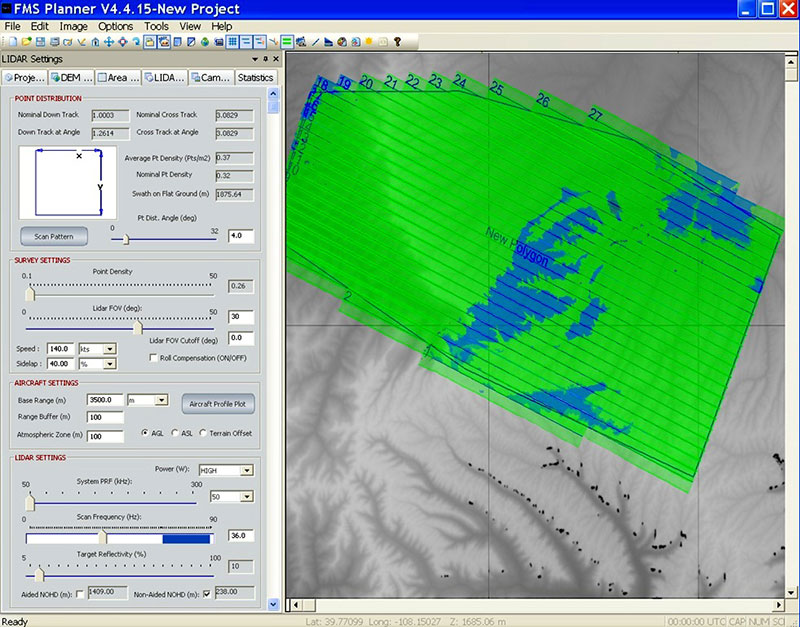Viewport: 800px width, 627px height.
Task: Uncheck the Non-Aided NOHD checkbox
Action: pyautogui.click(x=207, y=594)
